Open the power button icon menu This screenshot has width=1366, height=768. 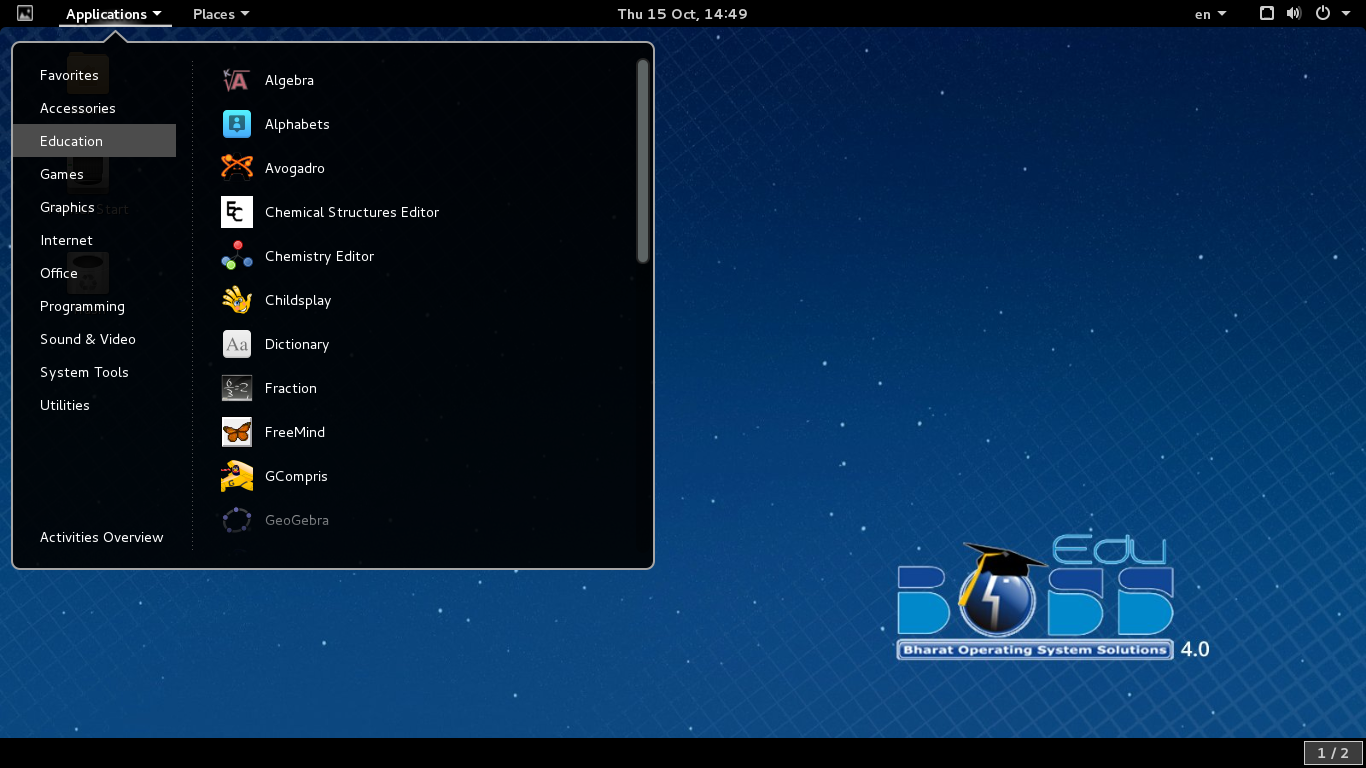tap(1322, 14)
